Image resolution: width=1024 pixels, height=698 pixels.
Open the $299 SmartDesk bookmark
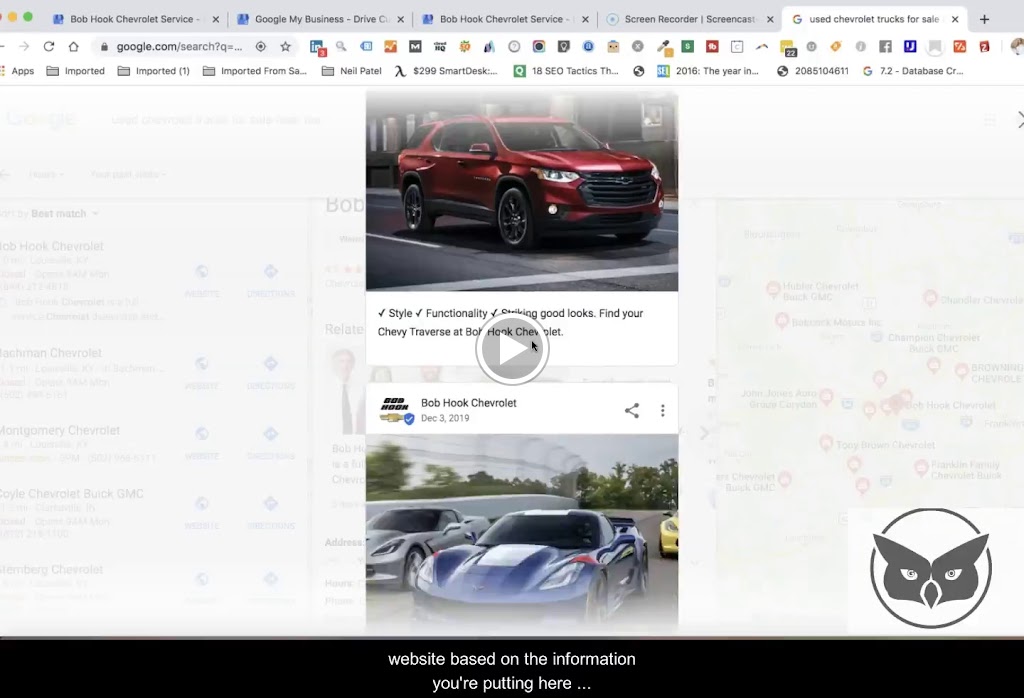coord(446,71)
